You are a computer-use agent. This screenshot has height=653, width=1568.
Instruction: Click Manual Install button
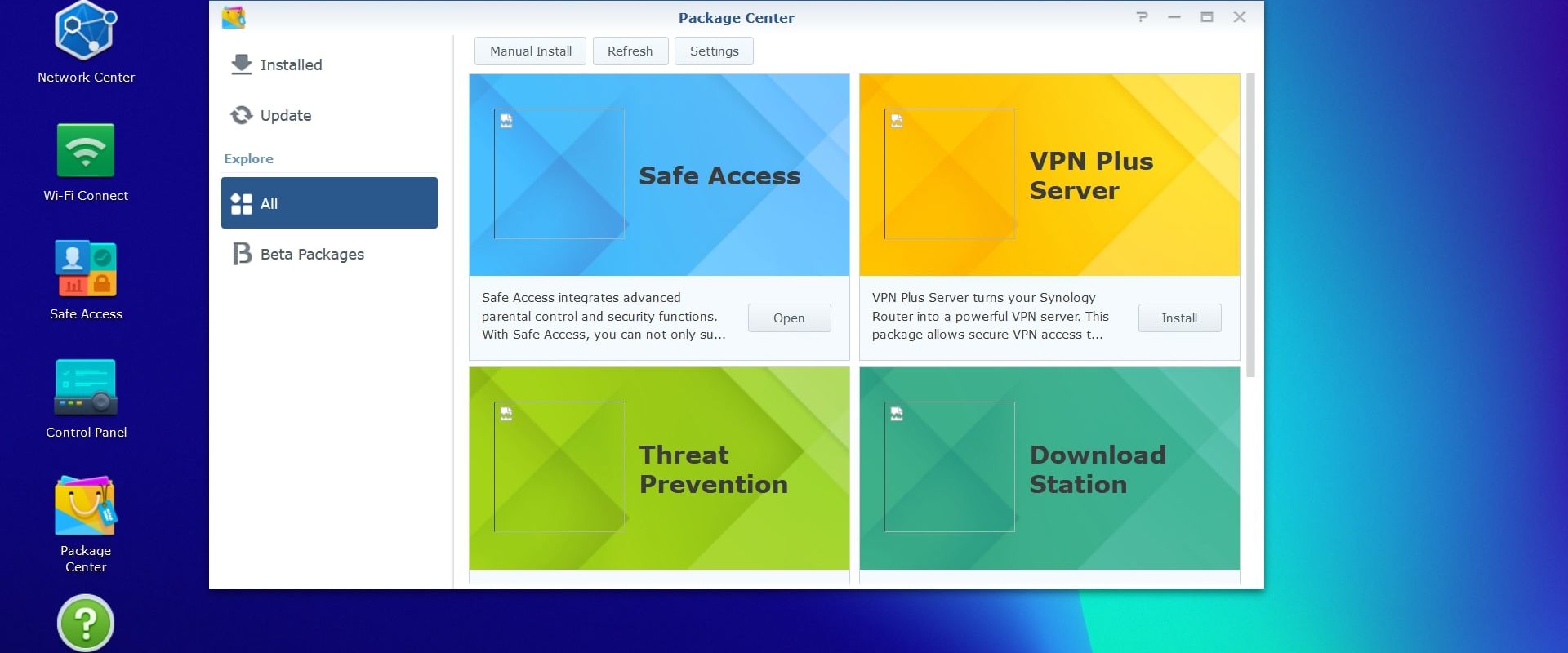[x=530, y=51]
